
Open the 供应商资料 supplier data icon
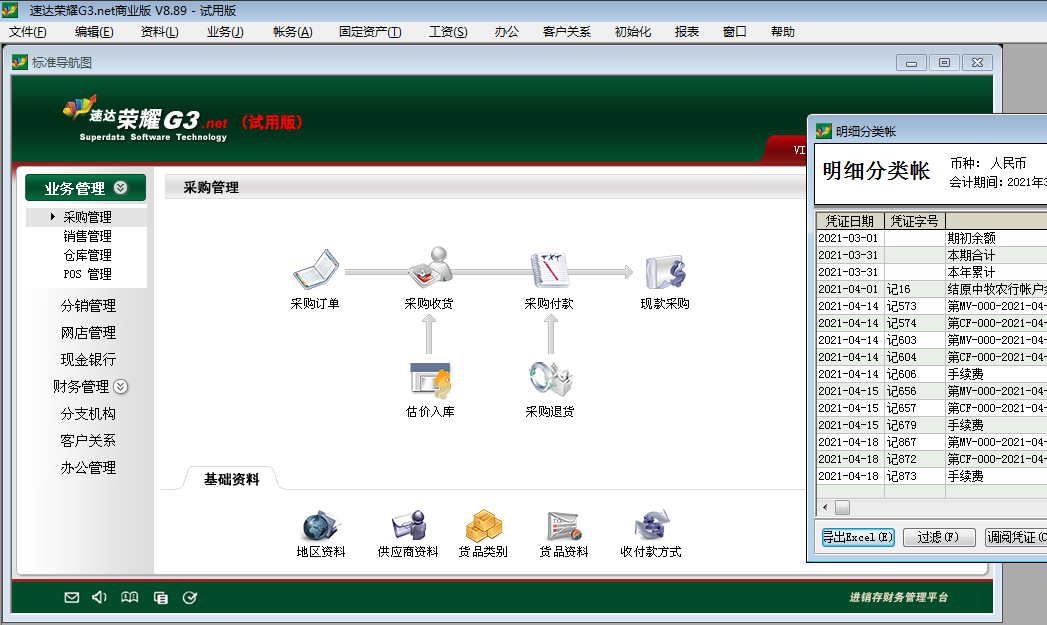409,526
